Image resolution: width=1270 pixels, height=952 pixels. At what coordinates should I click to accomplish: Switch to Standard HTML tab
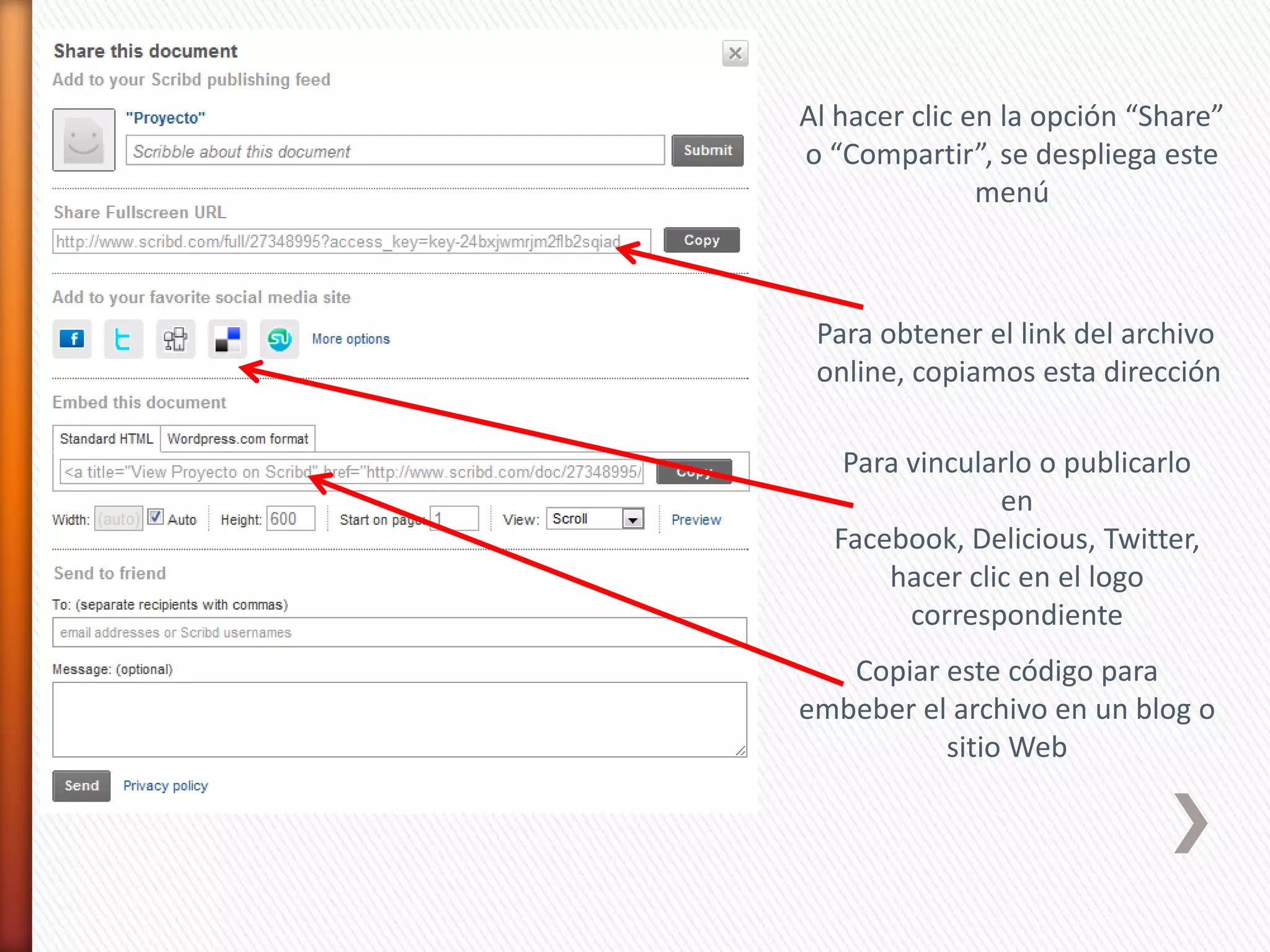(x=106, y=439)
